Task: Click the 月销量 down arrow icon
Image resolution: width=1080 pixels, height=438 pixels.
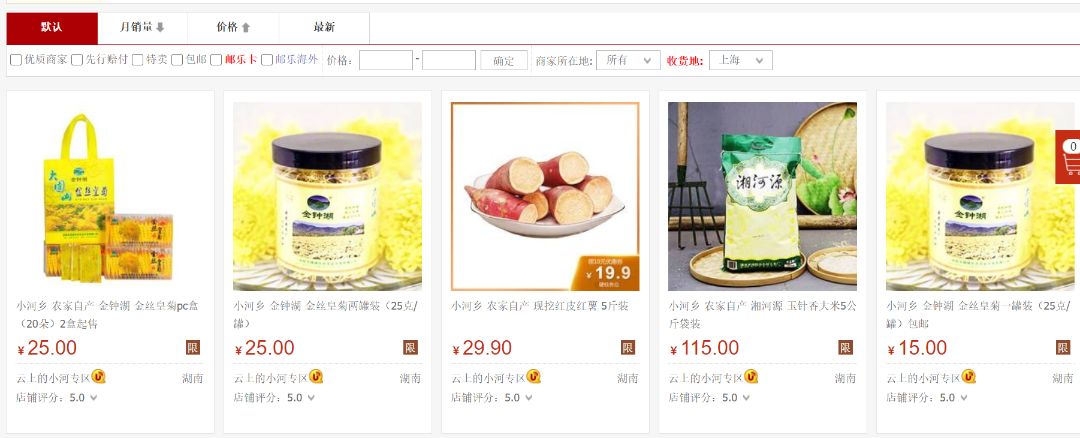Action: [160, 28]
